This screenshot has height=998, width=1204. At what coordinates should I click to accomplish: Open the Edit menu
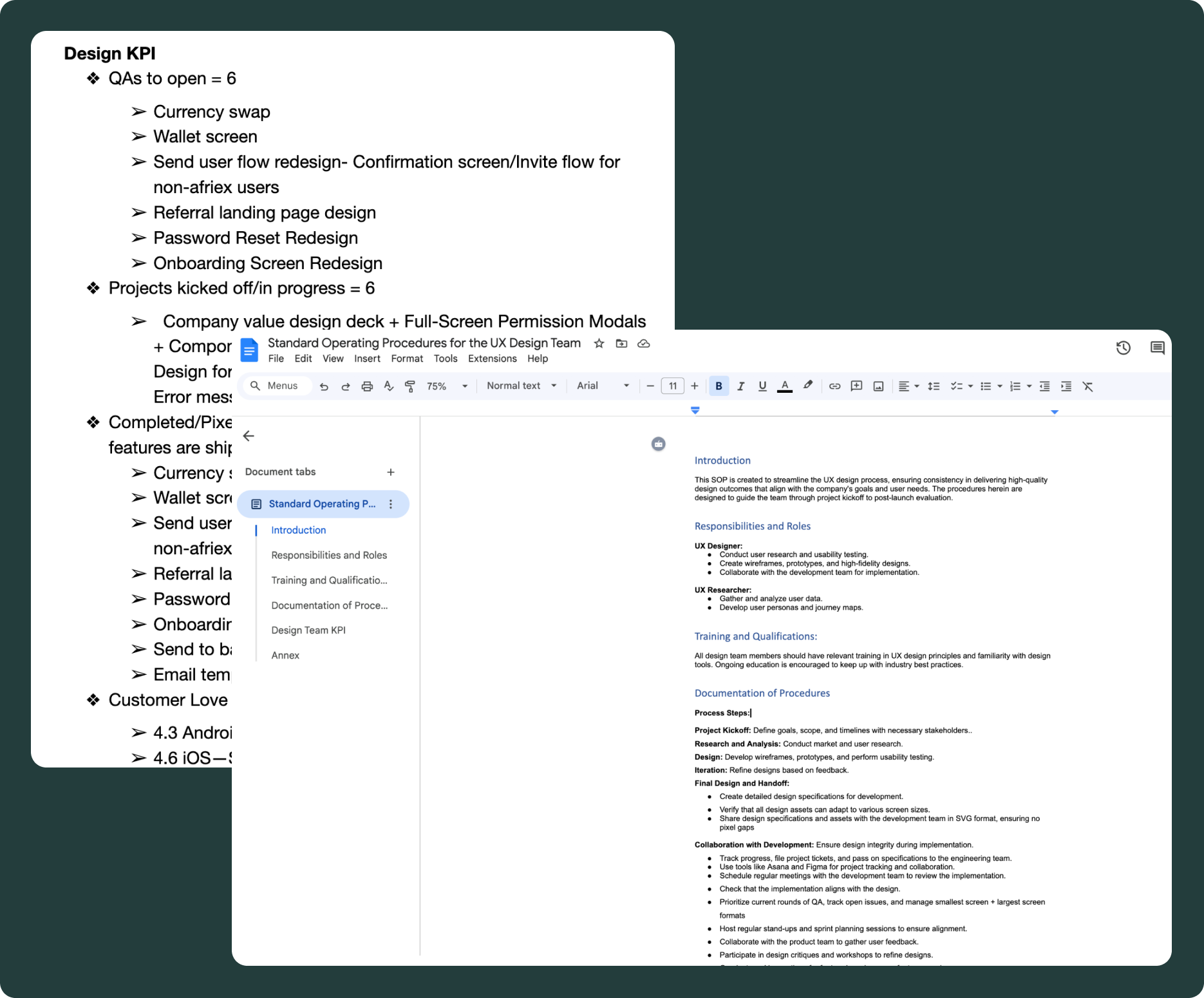(303, 359)
